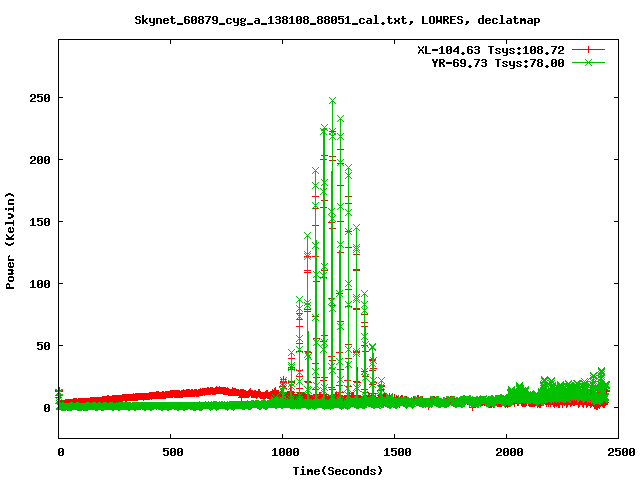This screenshot has height=480, width=640.
Task: Select the legend entry 'YR-69.73 Tsys:78.00'
Action: coord(498,63)
